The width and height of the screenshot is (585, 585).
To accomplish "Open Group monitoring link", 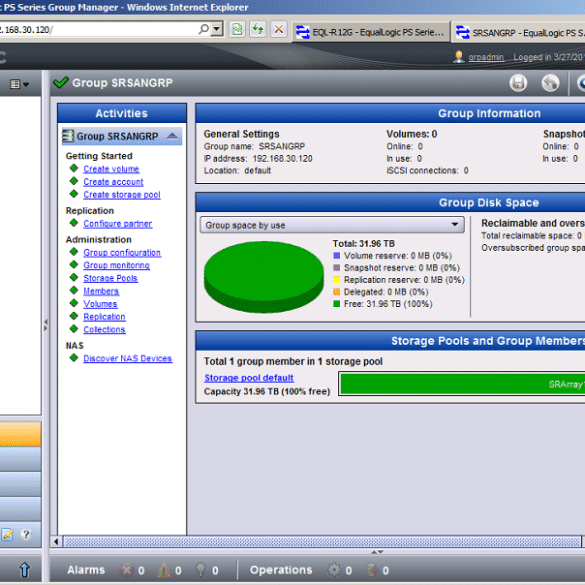I will click(x=116, y=265).
